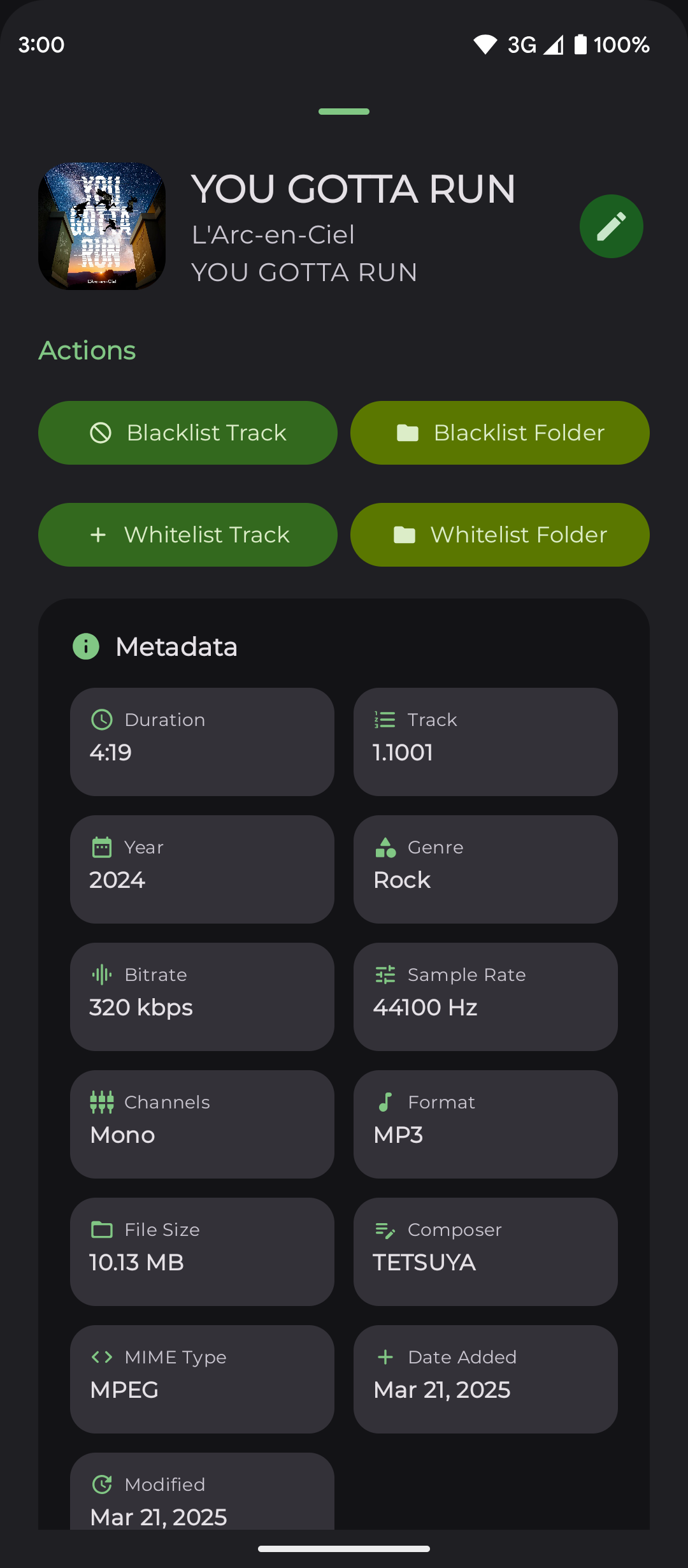
Task: Select the File Size metadata card
Action: (x=202, y=1251)
